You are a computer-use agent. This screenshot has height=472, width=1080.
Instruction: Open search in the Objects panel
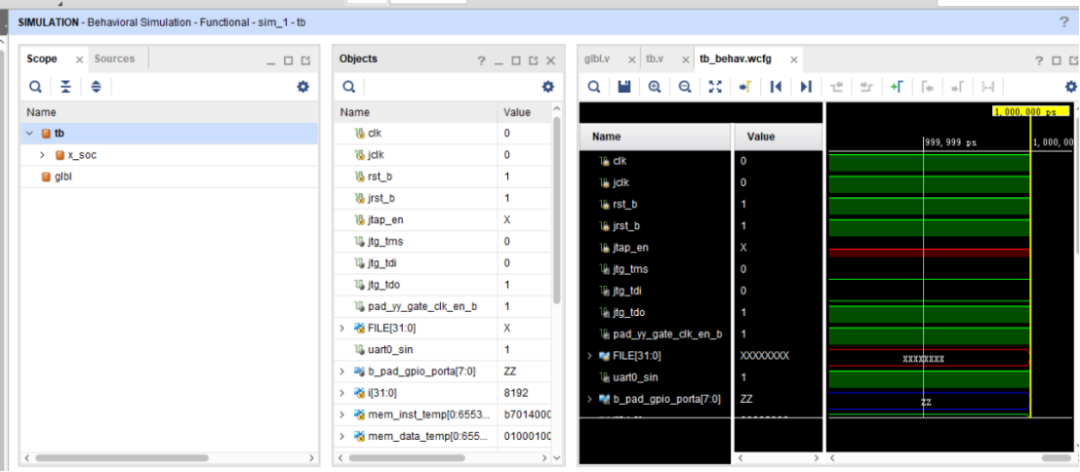[349, 86]
